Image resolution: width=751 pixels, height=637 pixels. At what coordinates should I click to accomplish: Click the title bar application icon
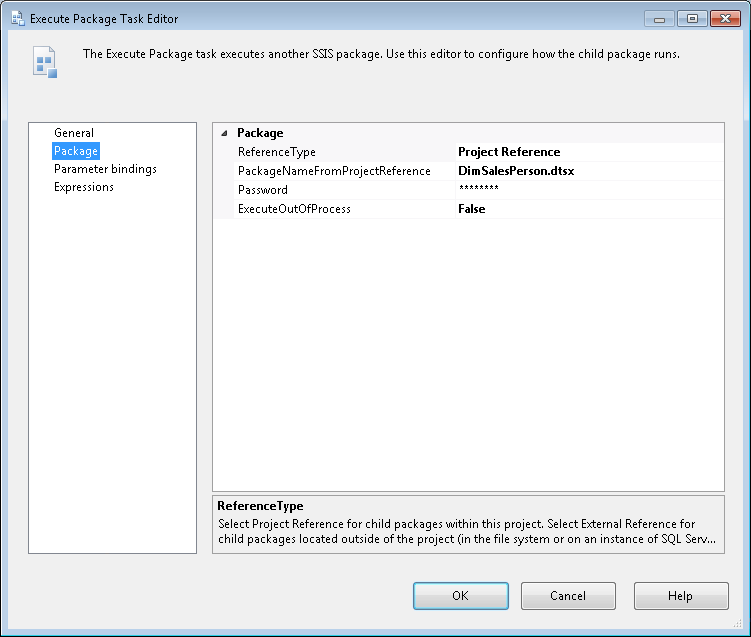pos(17,19)
